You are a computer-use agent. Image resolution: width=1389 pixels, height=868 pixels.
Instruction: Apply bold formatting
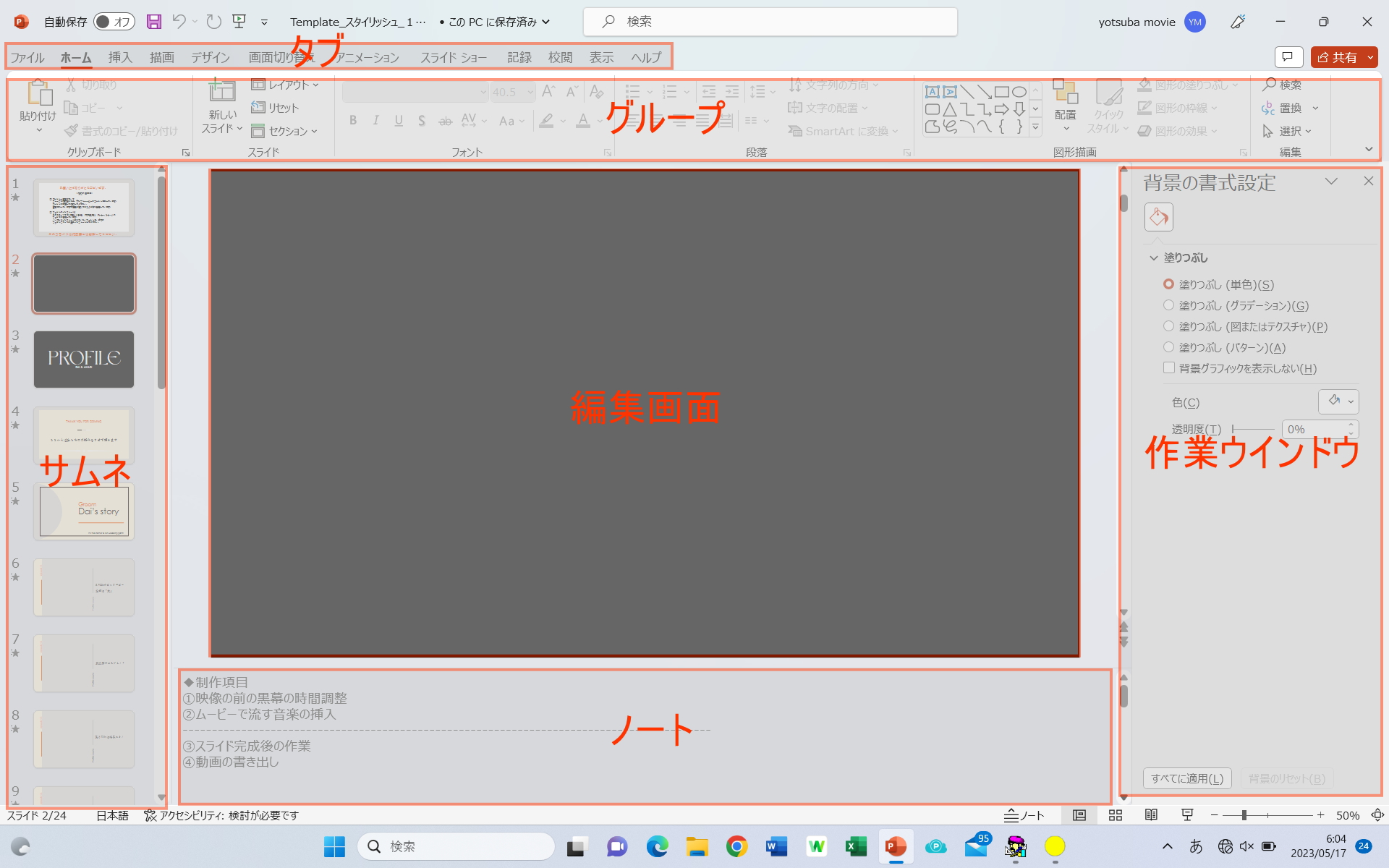click(353, 120)
